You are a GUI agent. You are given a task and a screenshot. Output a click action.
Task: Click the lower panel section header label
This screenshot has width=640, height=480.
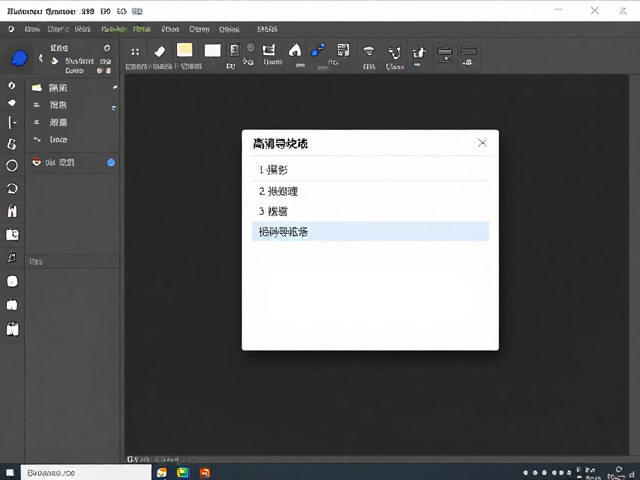tap(36, 262)
